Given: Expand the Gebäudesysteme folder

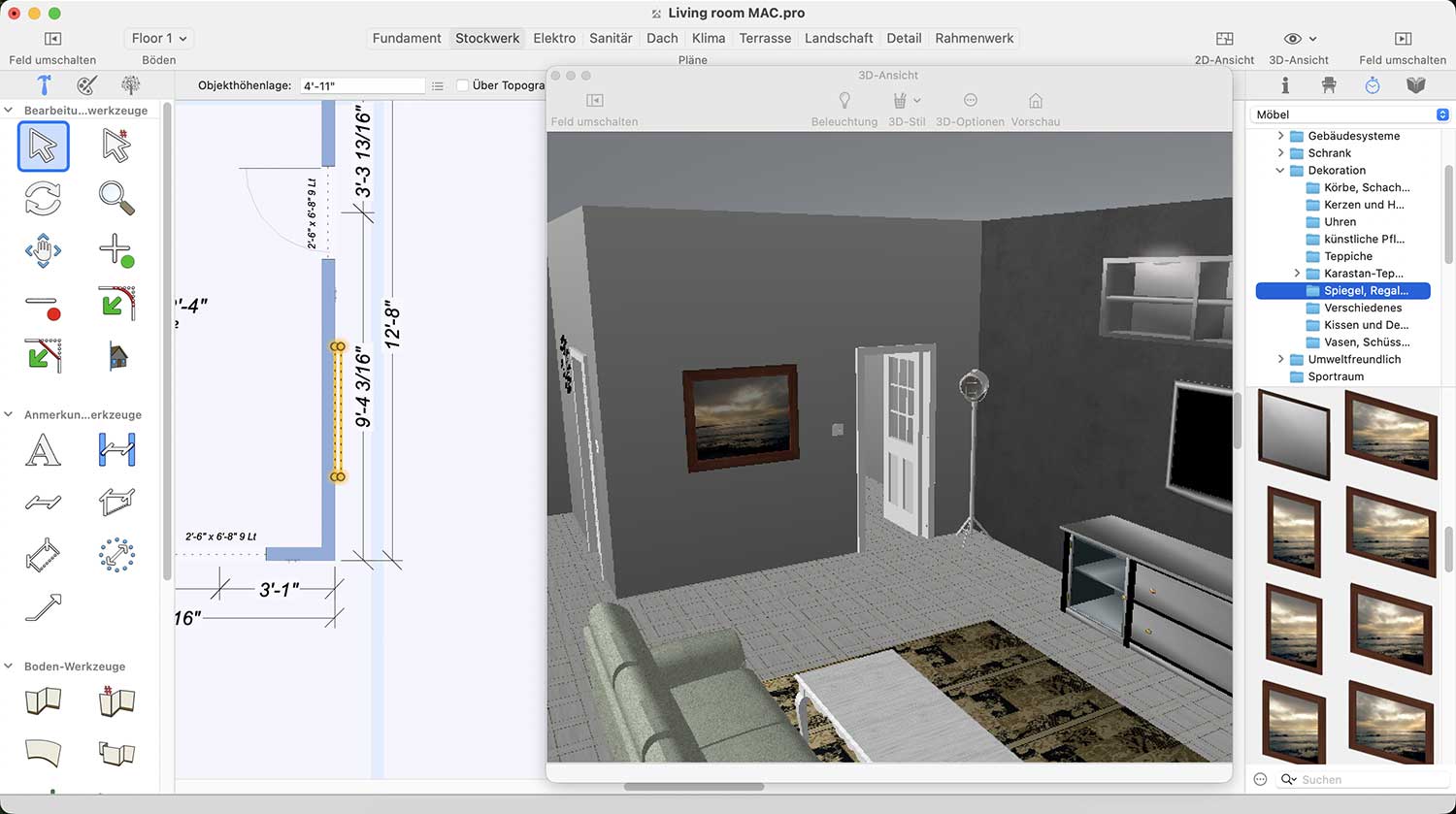Looking at the screenshot, I should [x=1280, y=136].
